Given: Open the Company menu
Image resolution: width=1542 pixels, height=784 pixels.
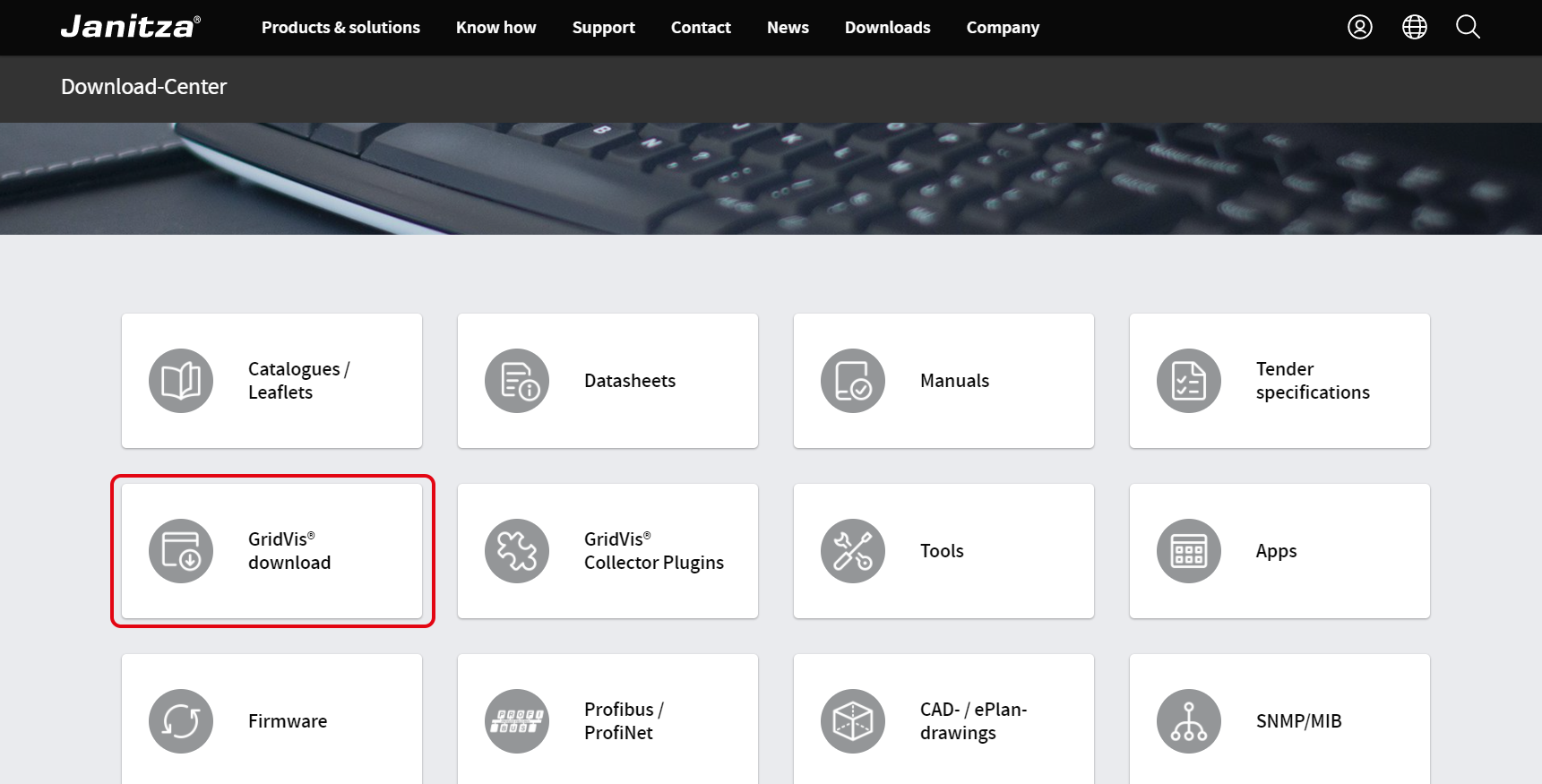Looking at the screenshot, I should 1003,28.
